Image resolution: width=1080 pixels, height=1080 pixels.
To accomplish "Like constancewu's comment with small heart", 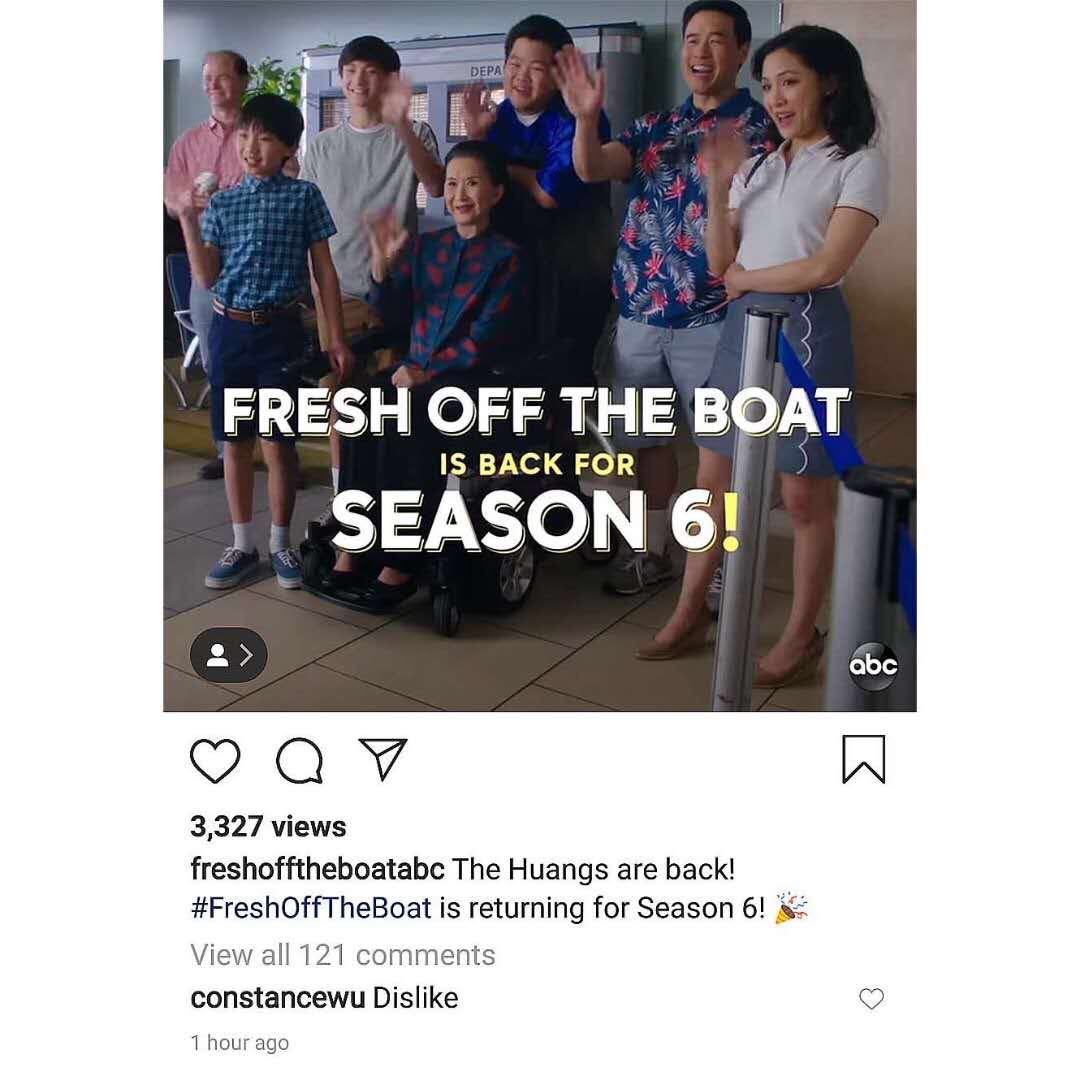I will (871, 999).
